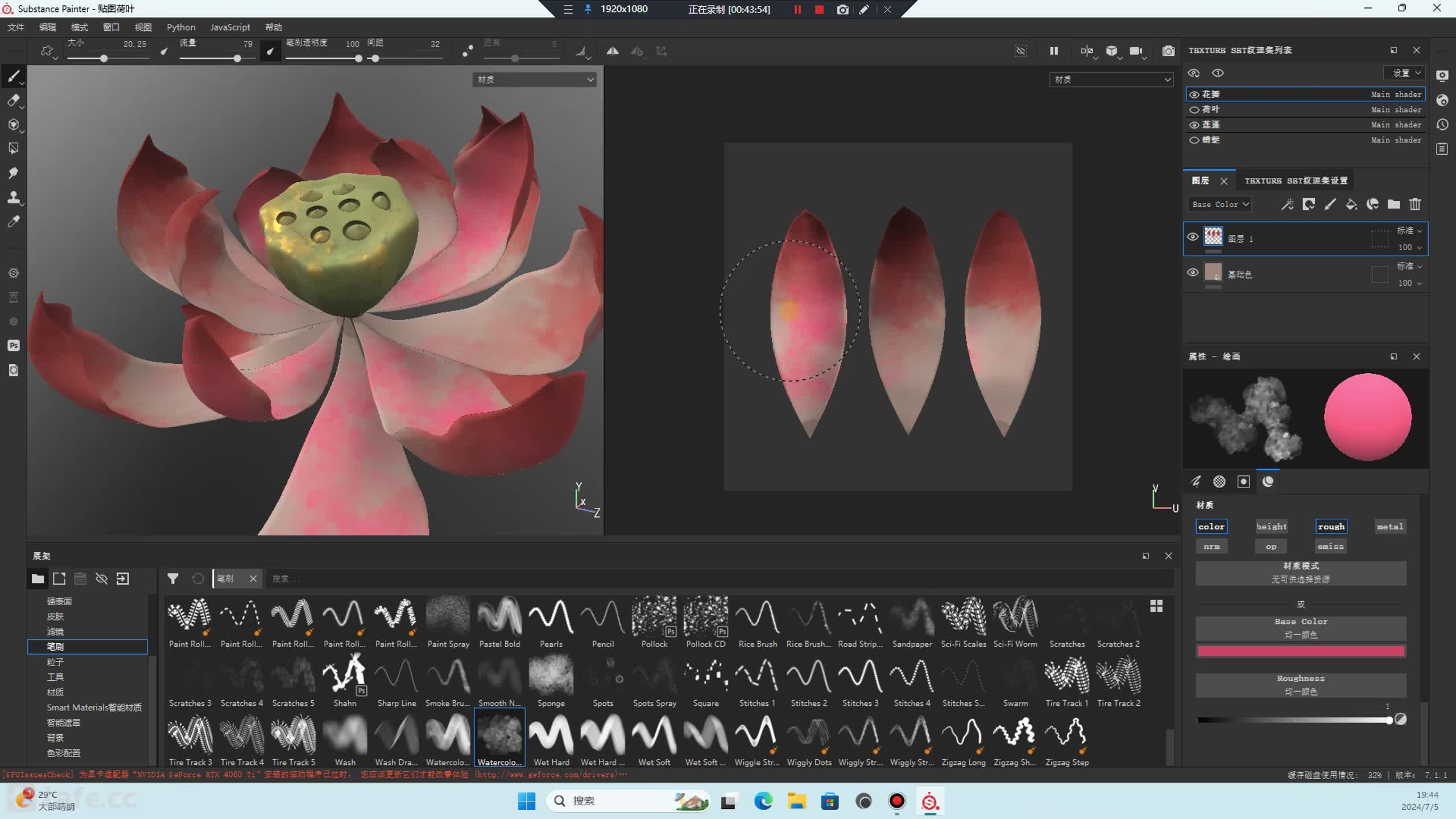Image resolution: width=1456 pixels, height=819 pixels.
Task: Open the shelf folder icon
Action: [x=38, y=578]
